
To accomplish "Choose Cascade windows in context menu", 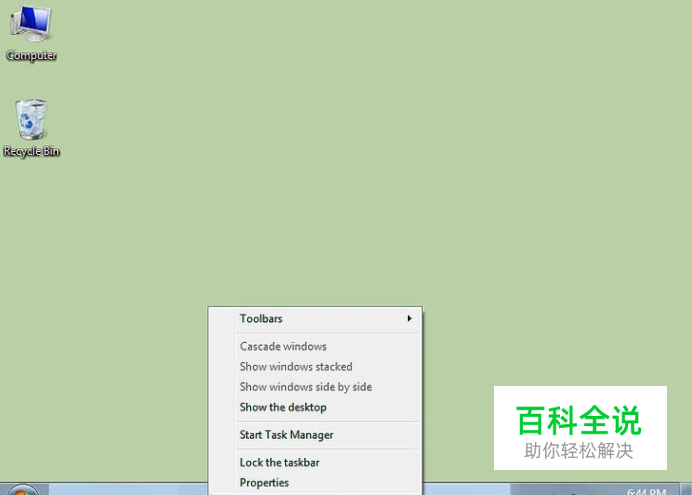I will point(315,346).
